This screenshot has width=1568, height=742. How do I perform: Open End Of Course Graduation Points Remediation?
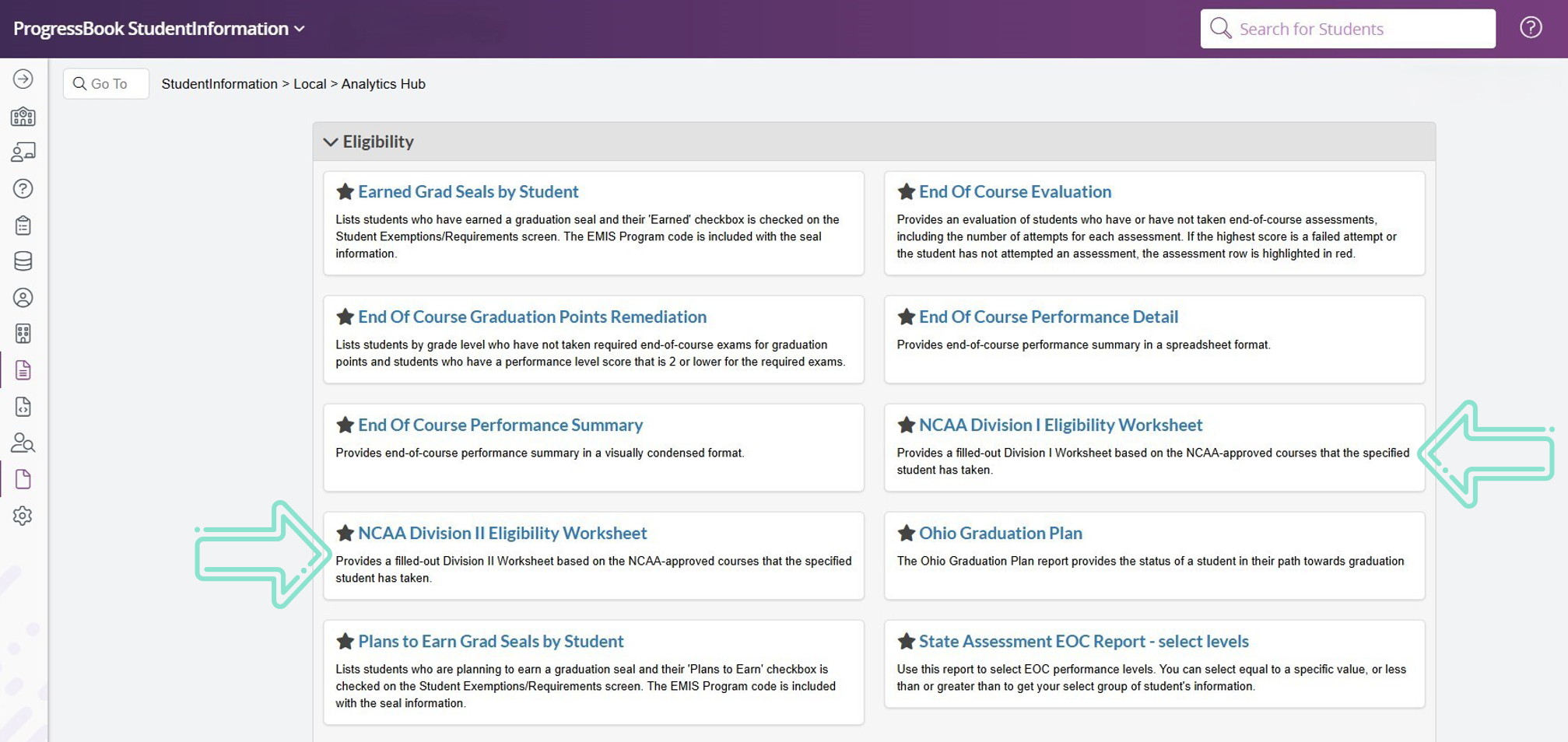(532, 317)
